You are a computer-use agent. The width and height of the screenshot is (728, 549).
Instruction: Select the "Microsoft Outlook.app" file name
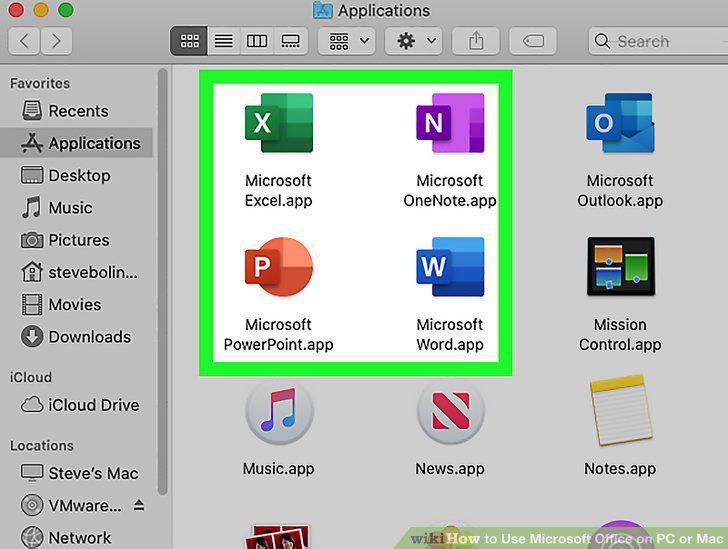coord(620,190)
